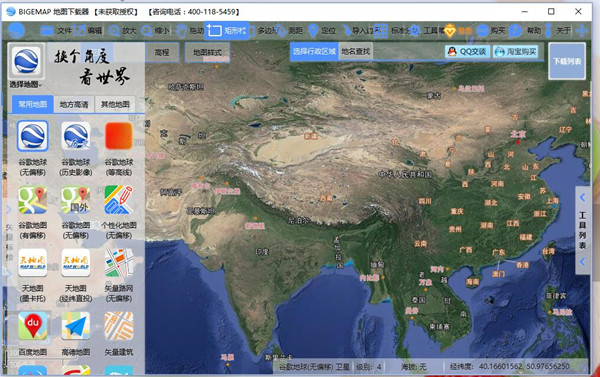This screenshot has width=600, height=377.
Task: Click the 工具列表 vertical panel label
Action: pos(582,230)
